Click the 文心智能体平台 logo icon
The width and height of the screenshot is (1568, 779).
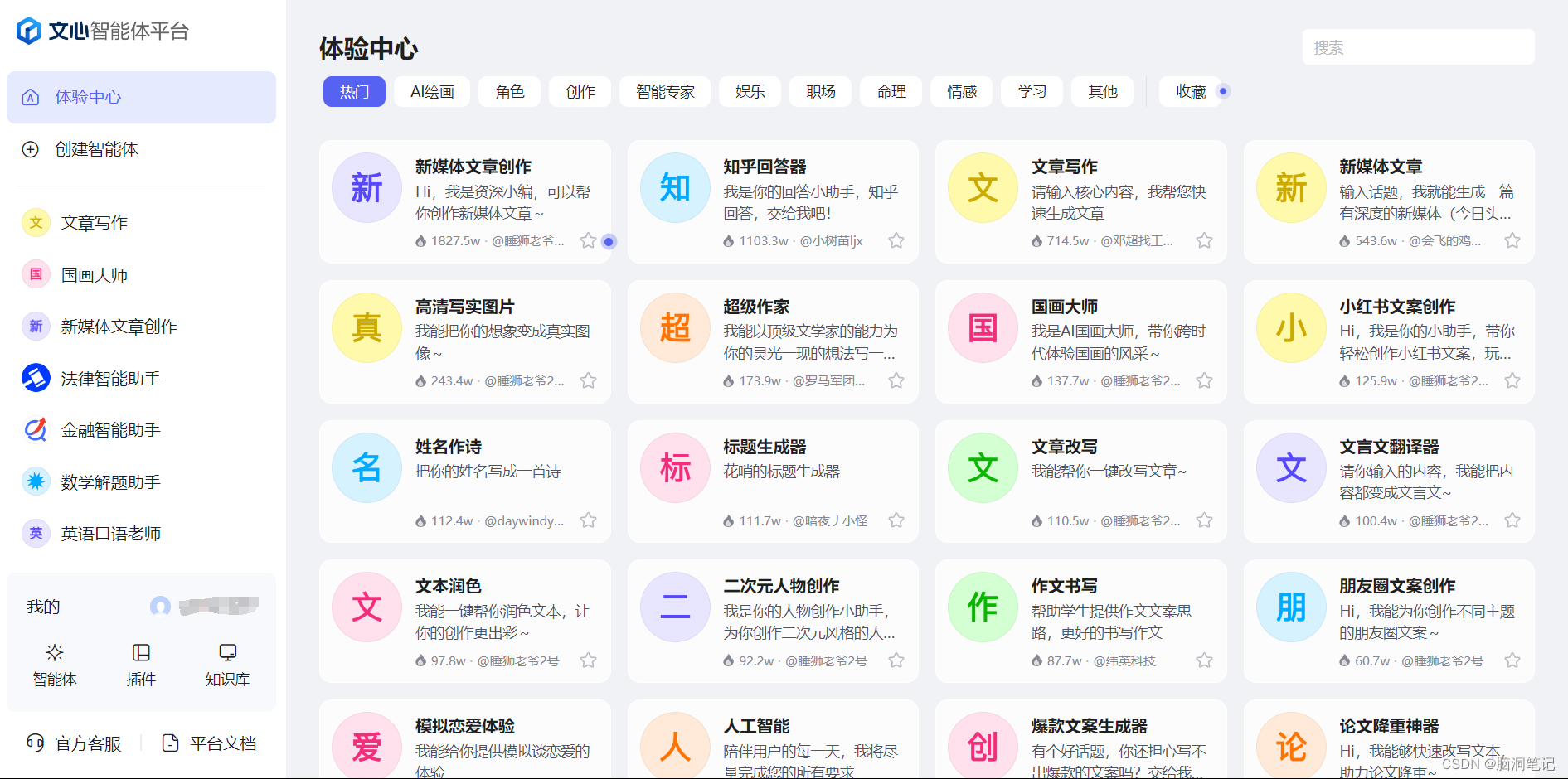coord(29,31)
